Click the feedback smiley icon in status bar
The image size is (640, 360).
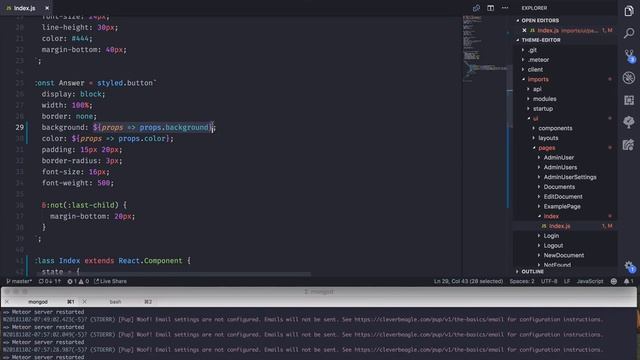point(613,281)
